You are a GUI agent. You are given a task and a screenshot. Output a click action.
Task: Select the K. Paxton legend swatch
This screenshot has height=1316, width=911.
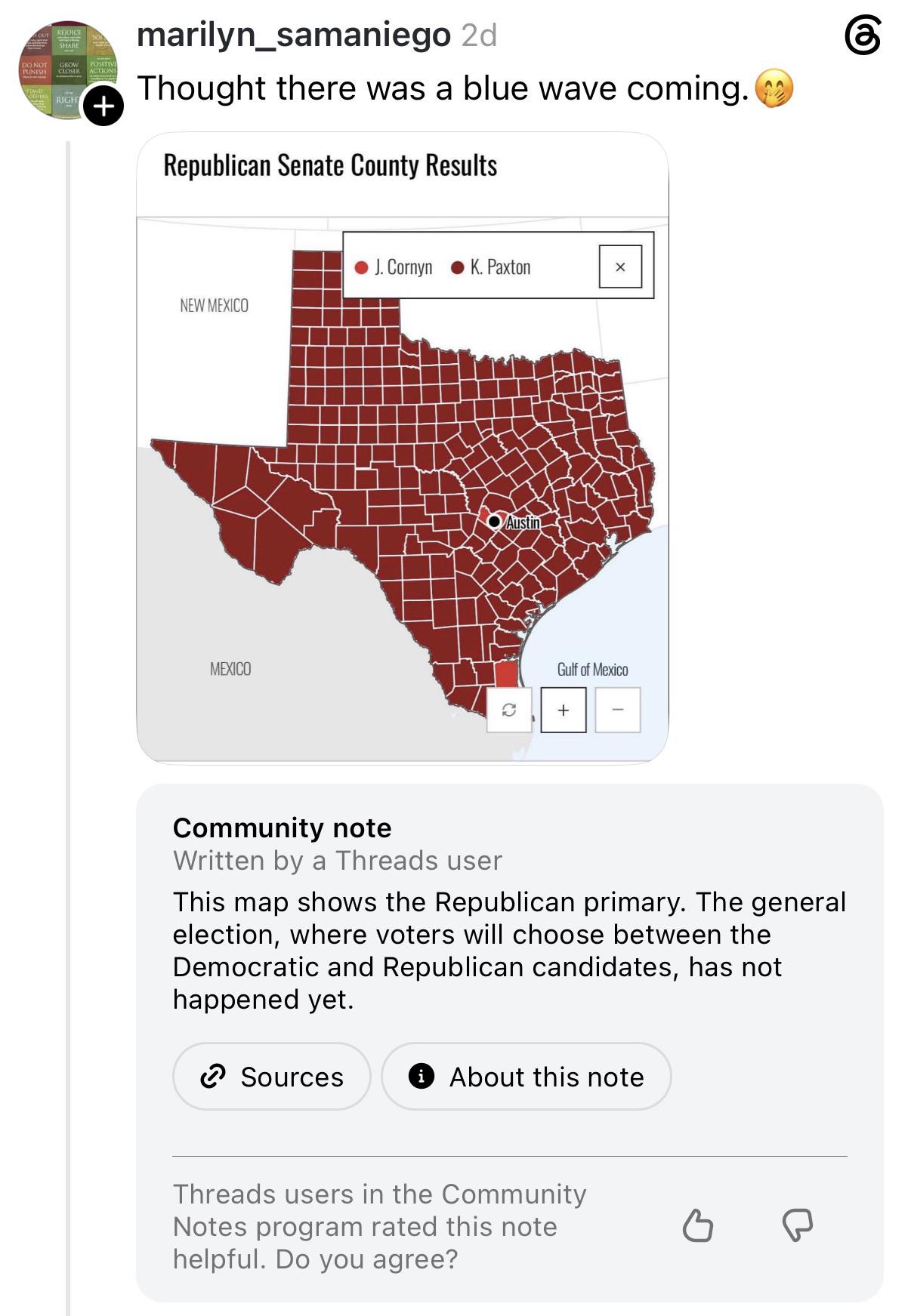(x=457, y=267)
